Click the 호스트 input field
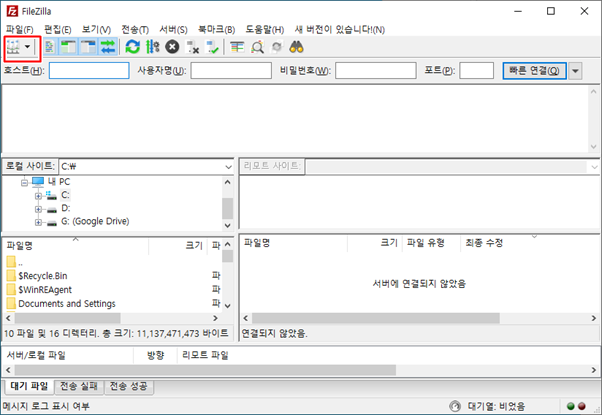Image resolution: width=602 pixels, height=415 pixels. [x=89, y=71]
